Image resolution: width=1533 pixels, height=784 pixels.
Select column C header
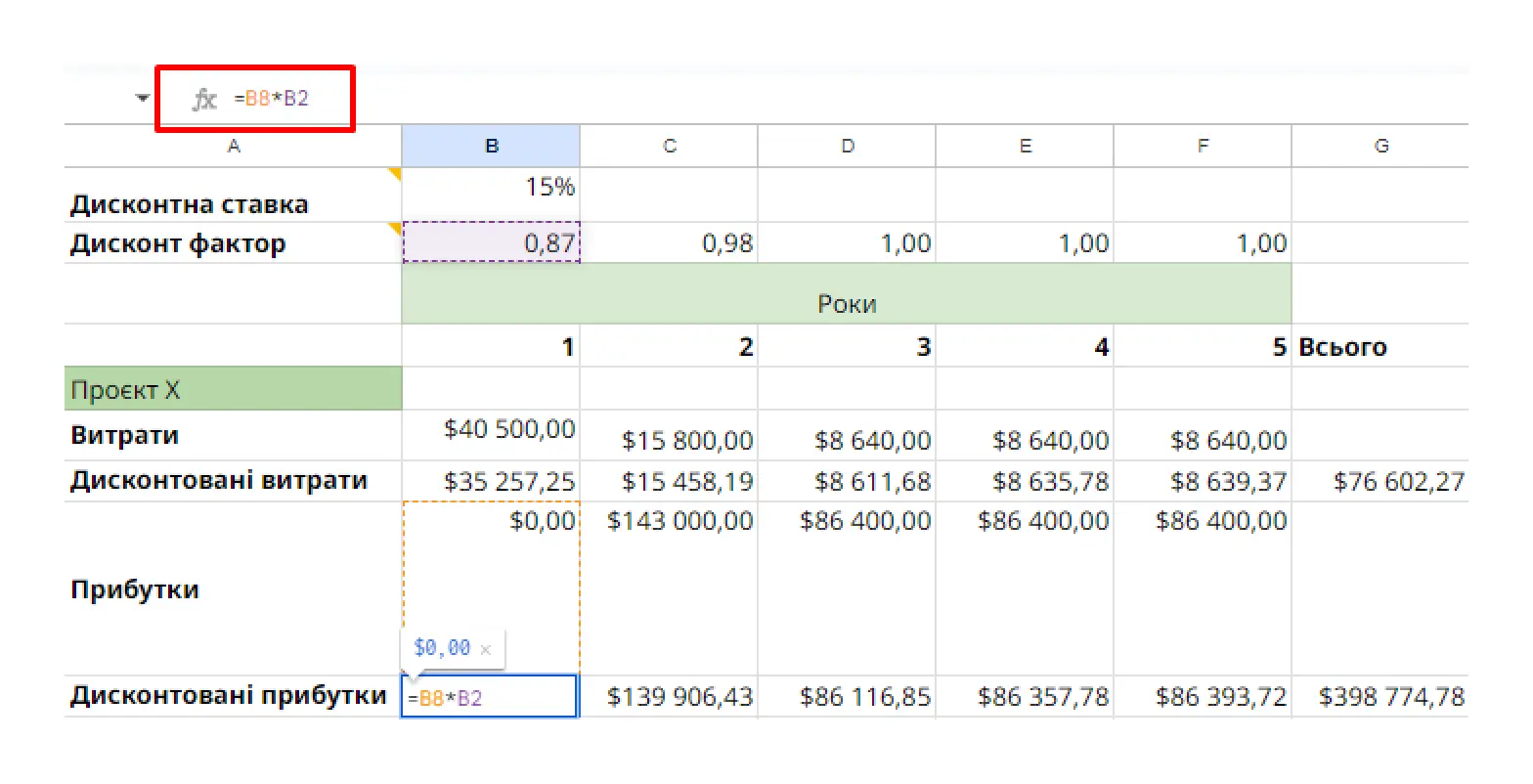[669, 146]
